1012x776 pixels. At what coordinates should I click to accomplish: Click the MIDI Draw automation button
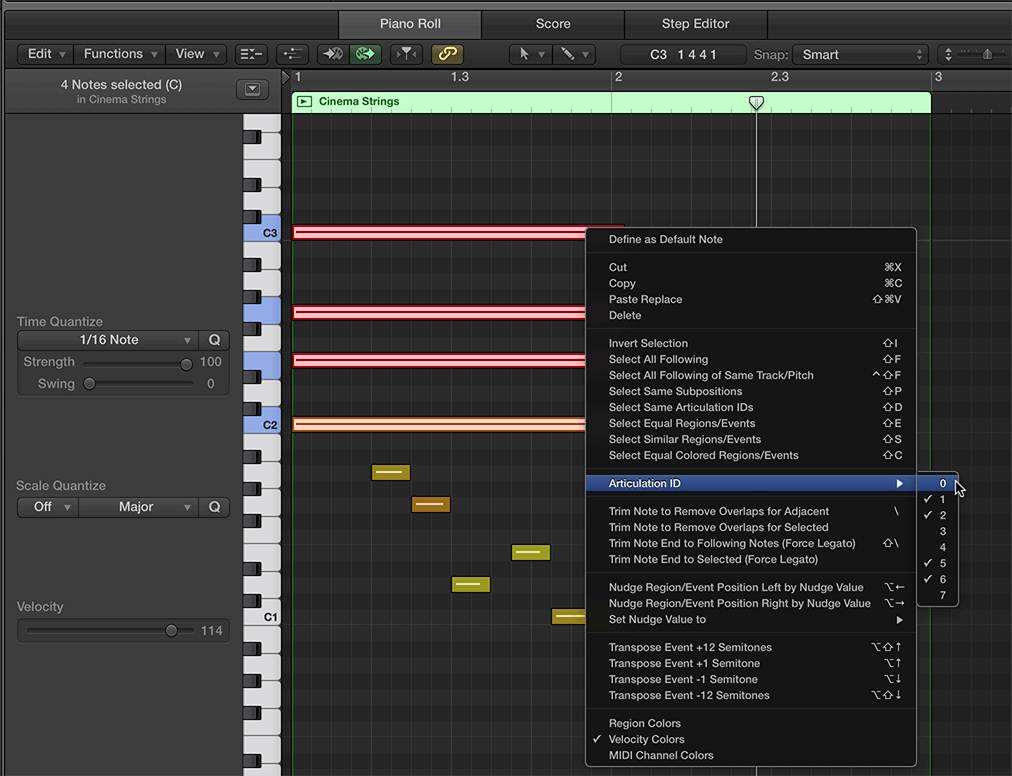coord(293,54)
